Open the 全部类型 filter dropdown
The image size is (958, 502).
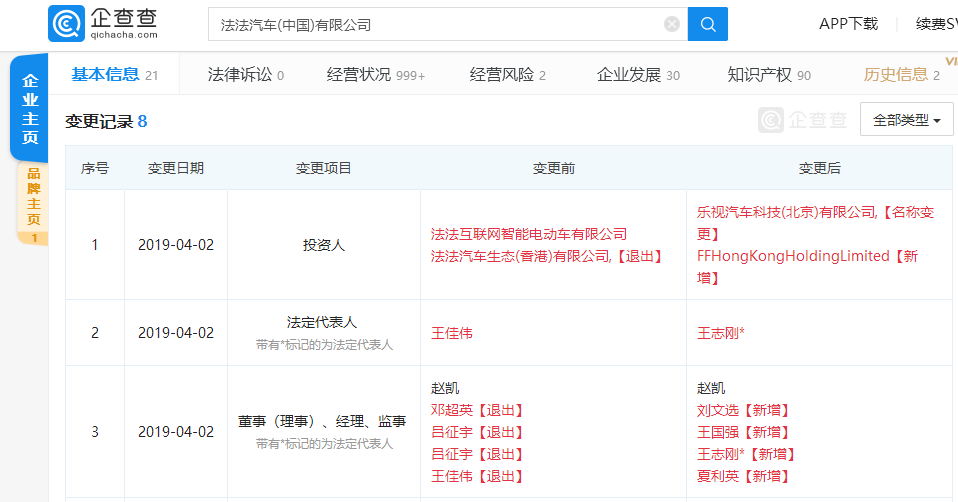pyautogui.click(x=906, y=120)
